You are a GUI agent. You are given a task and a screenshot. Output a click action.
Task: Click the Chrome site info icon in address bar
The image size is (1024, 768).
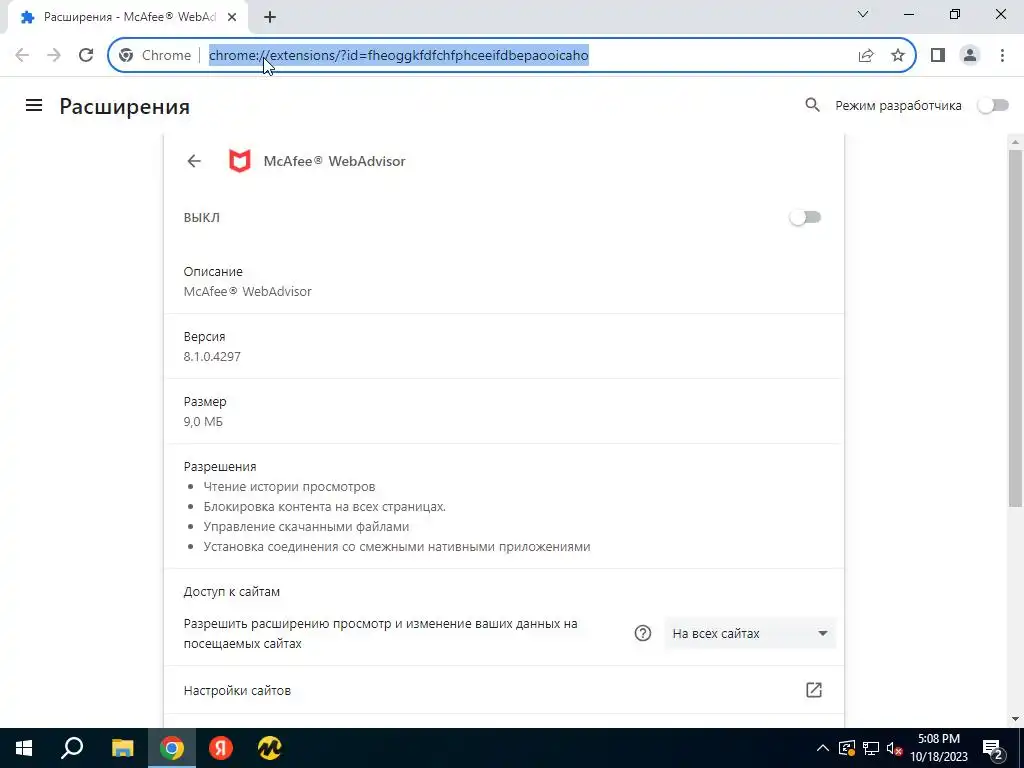point(126,55)
